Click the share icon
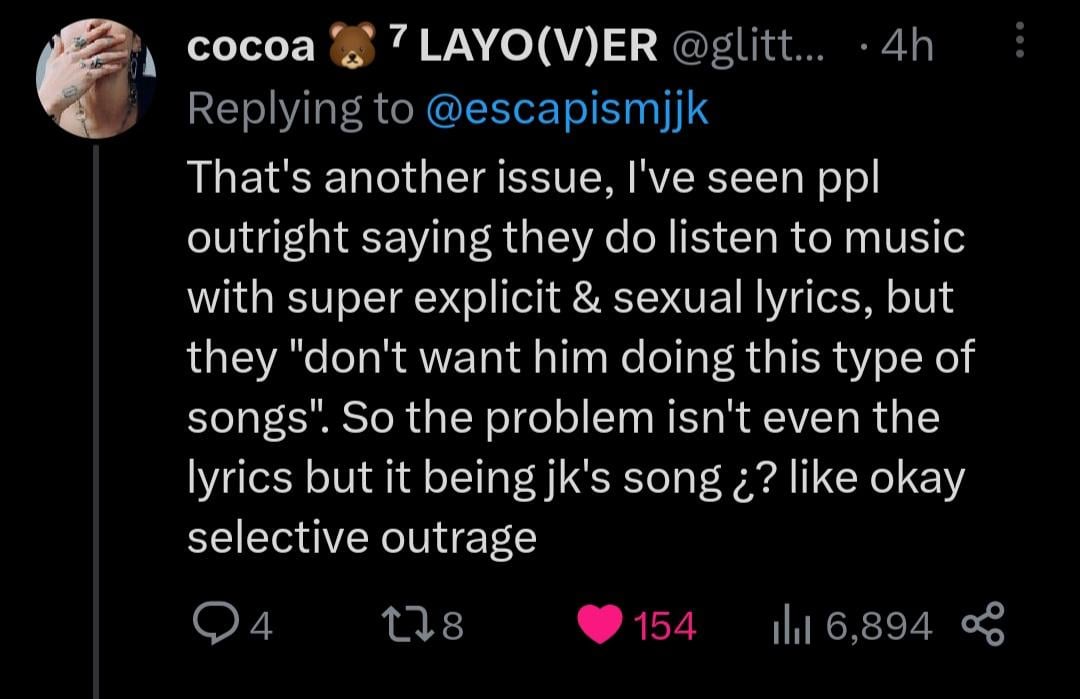Screen dimensions: 1080x699 coord(983,625)
